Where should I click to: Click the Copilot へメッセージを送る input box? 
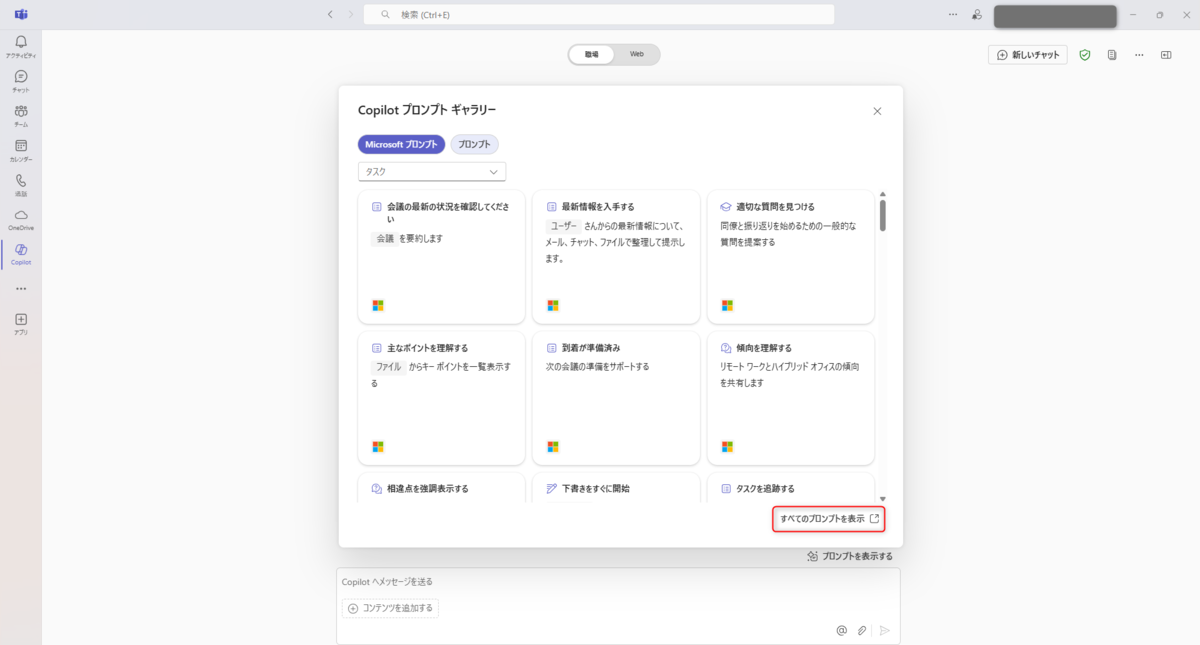618,581
